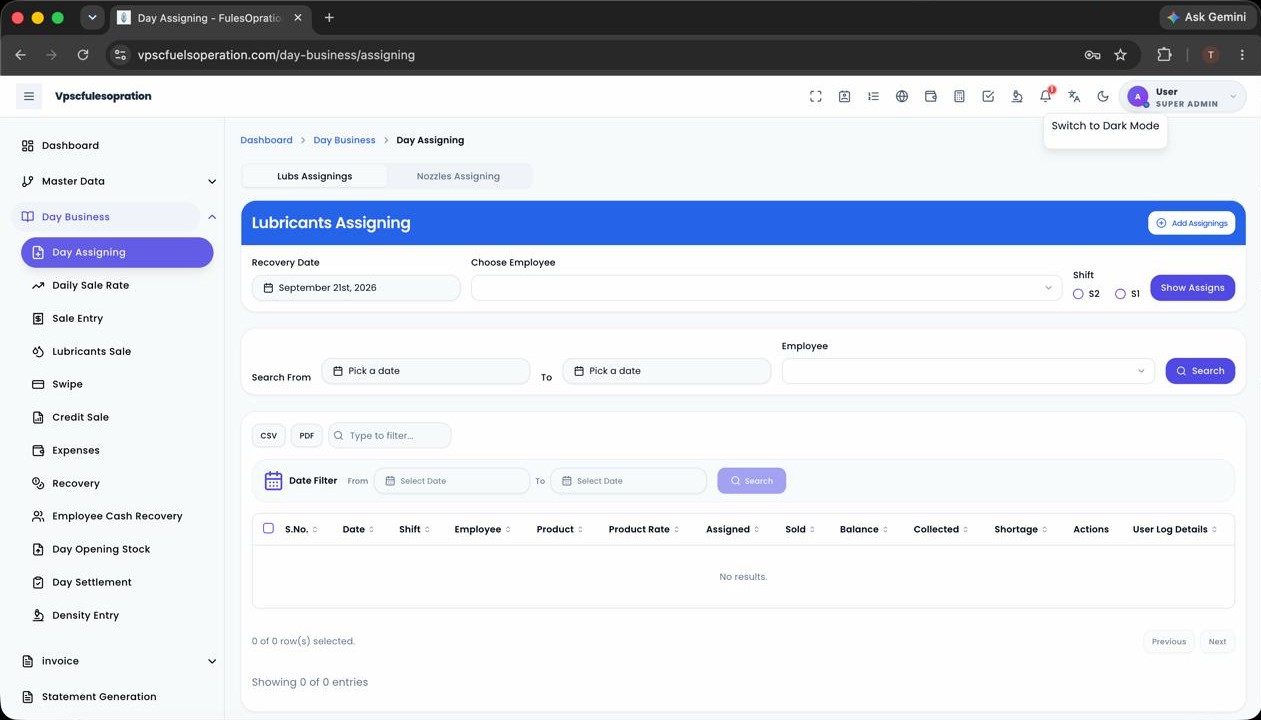Image resolution: width=1261 pixels, height=720 pixels.
Task: Export the table as CSV
Action: pos(268,436)
